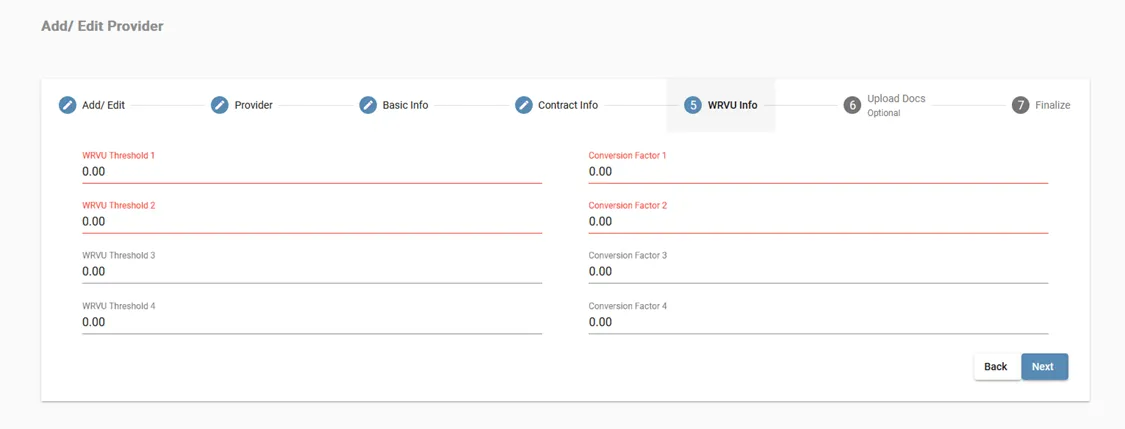The height and width of the screenshot is (429, 1125).
Task: Click into the Conversion Factor 2 field
Action: pyautogui.click(x=817, y=222)
